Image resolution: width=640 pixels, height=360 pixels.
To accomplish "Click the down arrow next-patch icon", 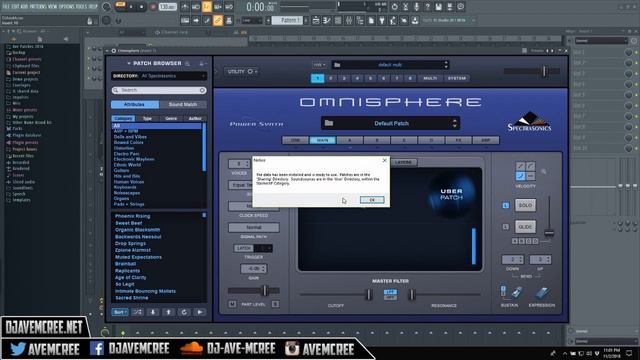I will pos(153,312).
